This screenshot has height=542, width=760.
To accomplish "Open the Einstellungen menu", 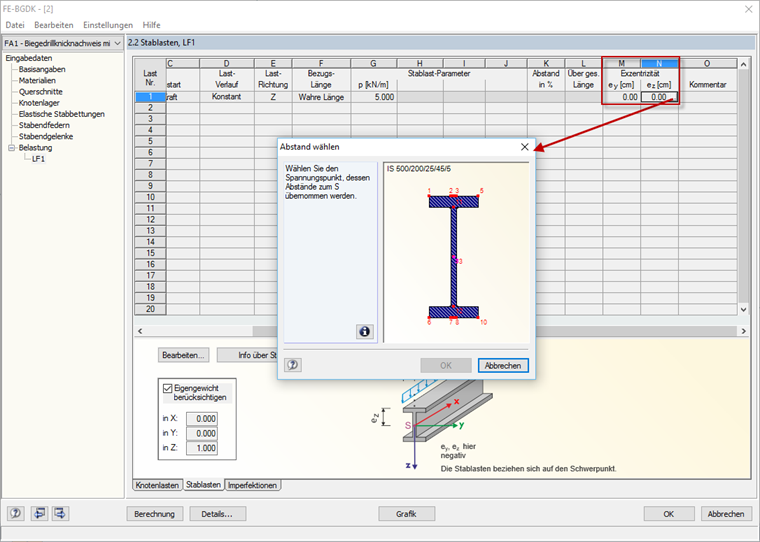I will (108, 25).
